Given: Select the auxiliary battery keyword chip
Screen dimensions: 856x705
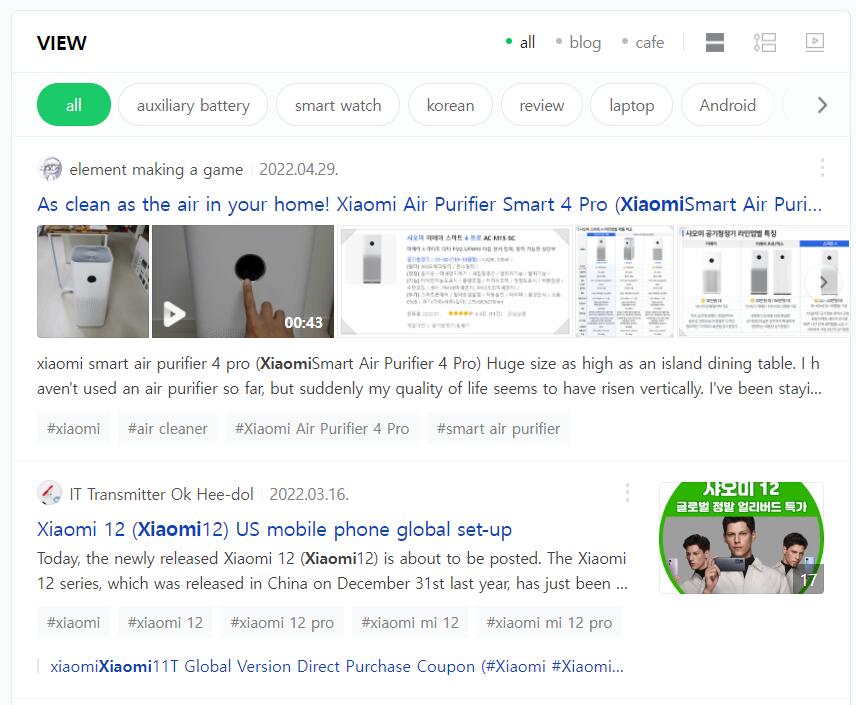Looking at the screenshot, I should [193, 105].
